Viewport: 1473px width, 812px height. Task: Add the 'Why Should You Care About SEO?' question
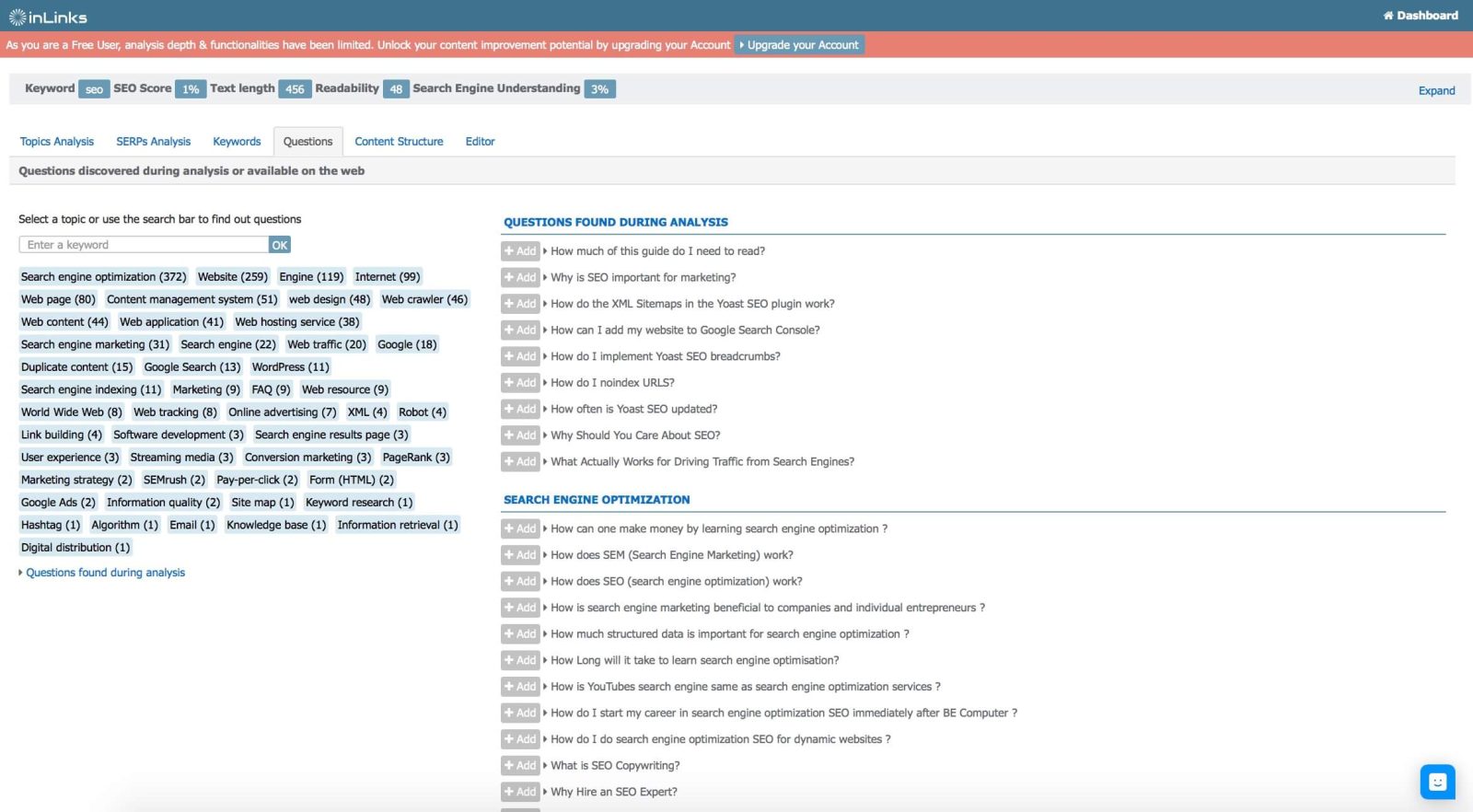point(520,435)
